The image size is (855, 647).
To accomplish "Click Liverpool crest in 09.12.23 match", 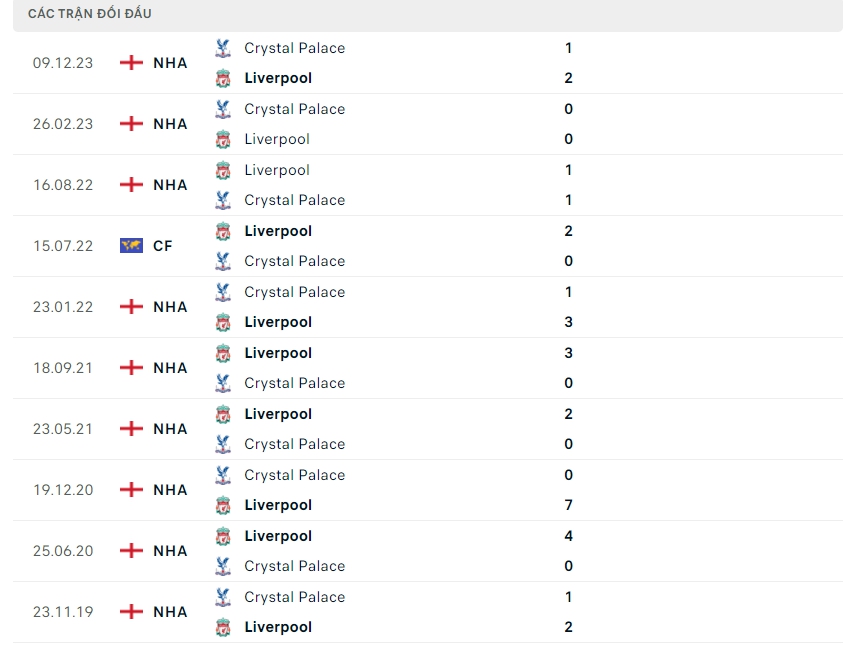I will 223,78.
